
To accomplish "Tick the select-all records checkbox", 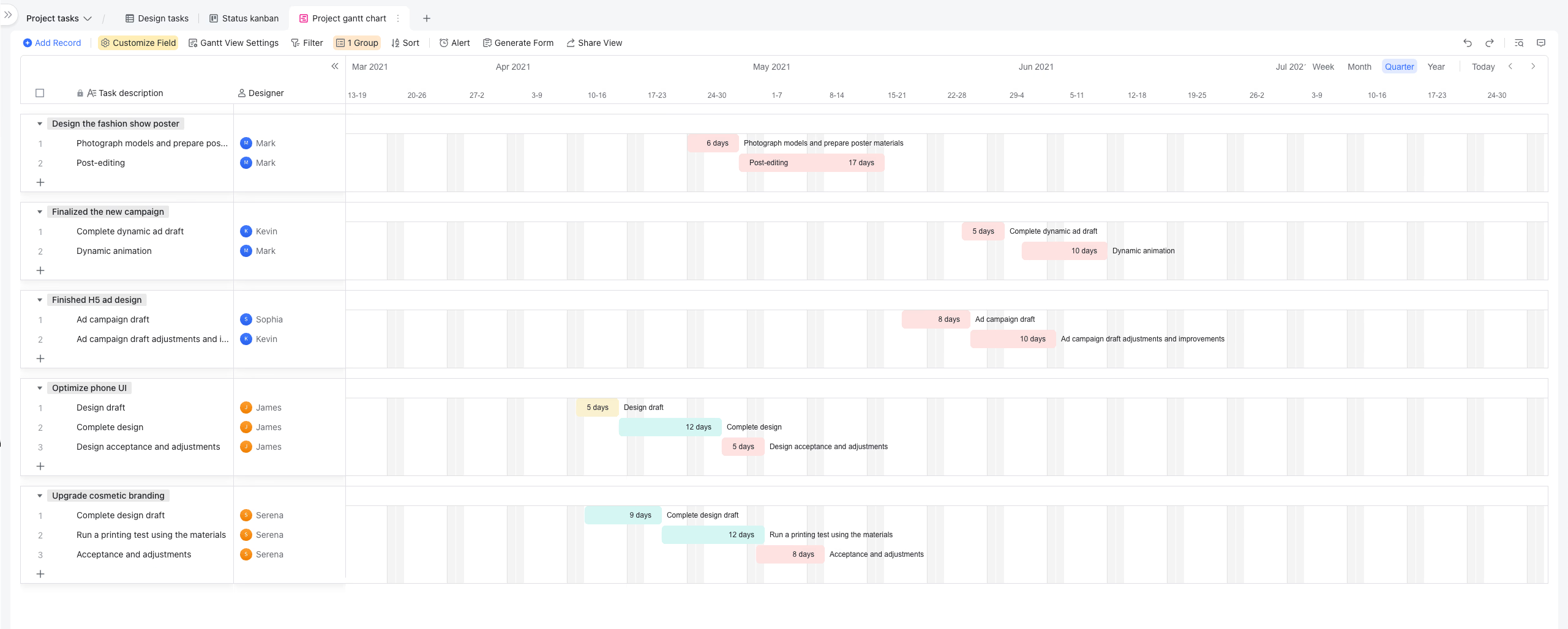I will (40, 93).
